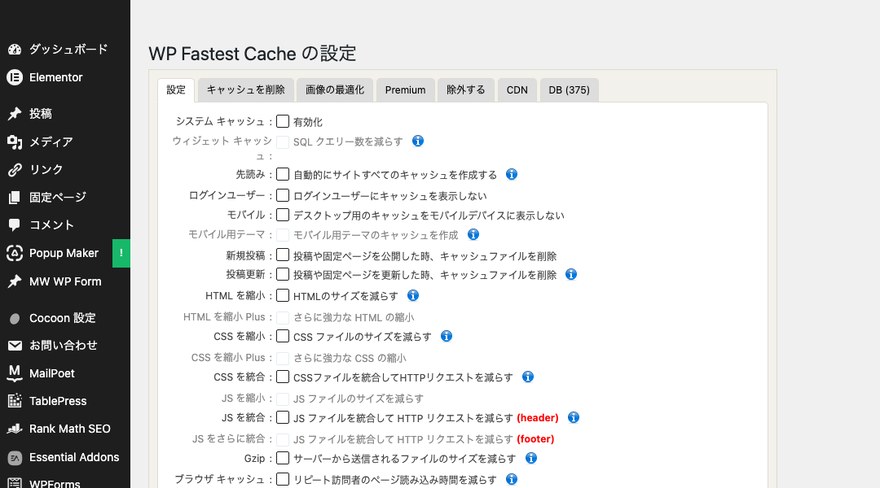Click the MW WP Form pin icon
This screenshot has height=488, width=880.
[15, 281]
